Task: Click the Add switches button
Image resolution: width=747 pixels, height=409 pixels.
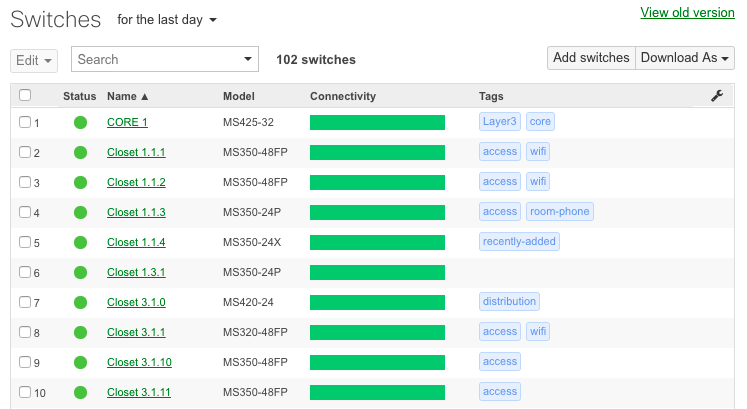Action: click(591, 58)
